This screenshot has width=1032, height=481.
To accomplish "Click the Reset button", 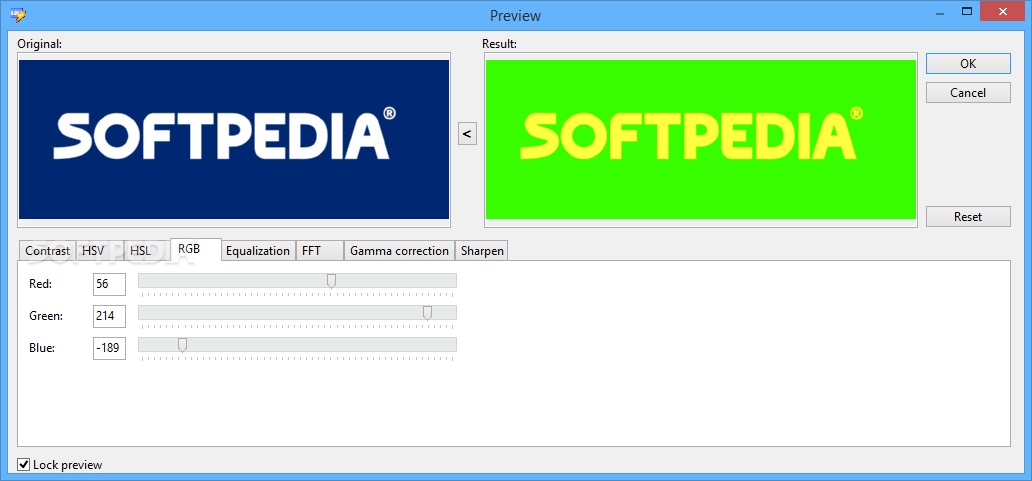I will 968,216.
